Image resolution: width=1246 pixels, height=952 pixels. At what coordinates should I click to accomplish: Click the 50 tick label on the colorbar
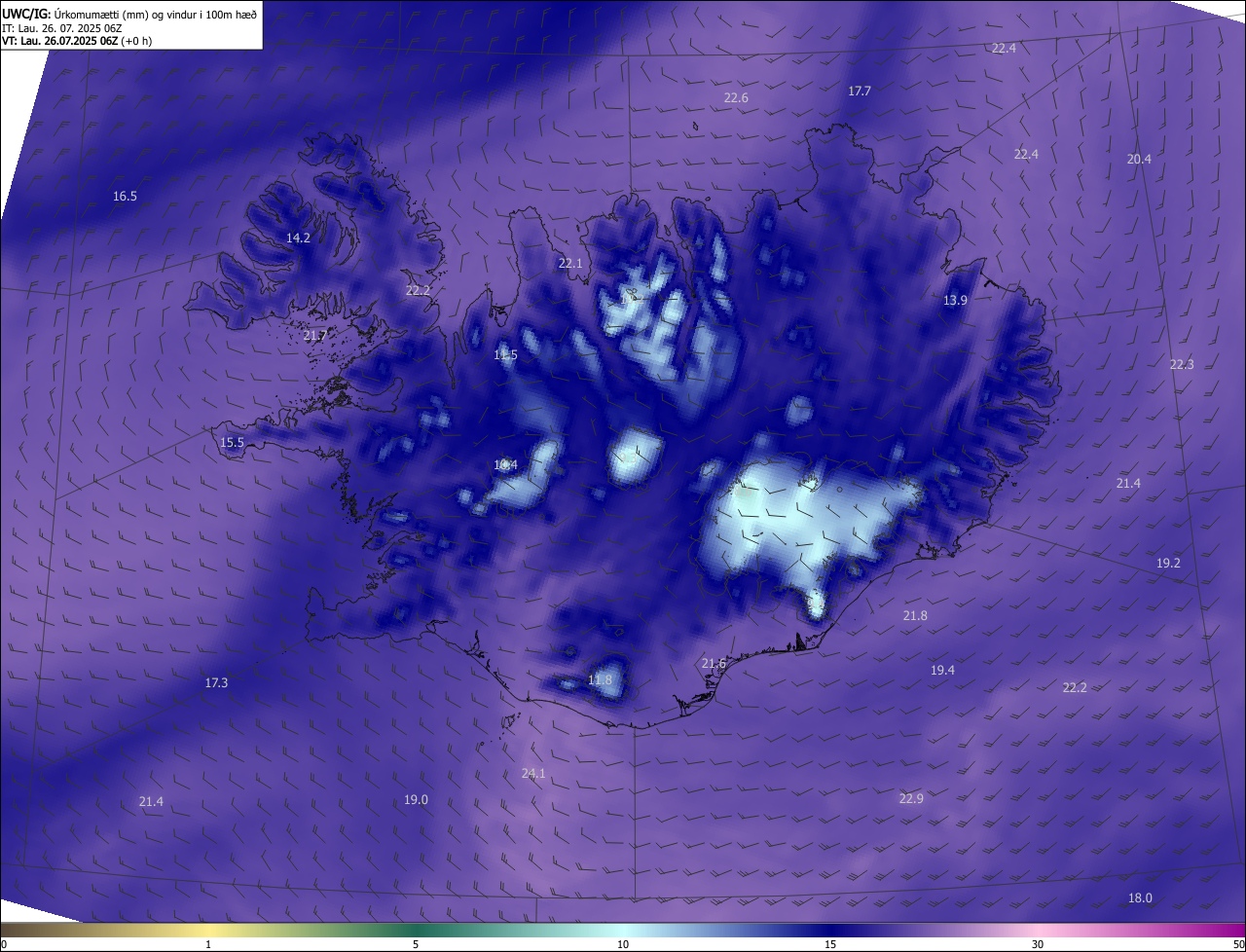click(x=1238, y=945)
